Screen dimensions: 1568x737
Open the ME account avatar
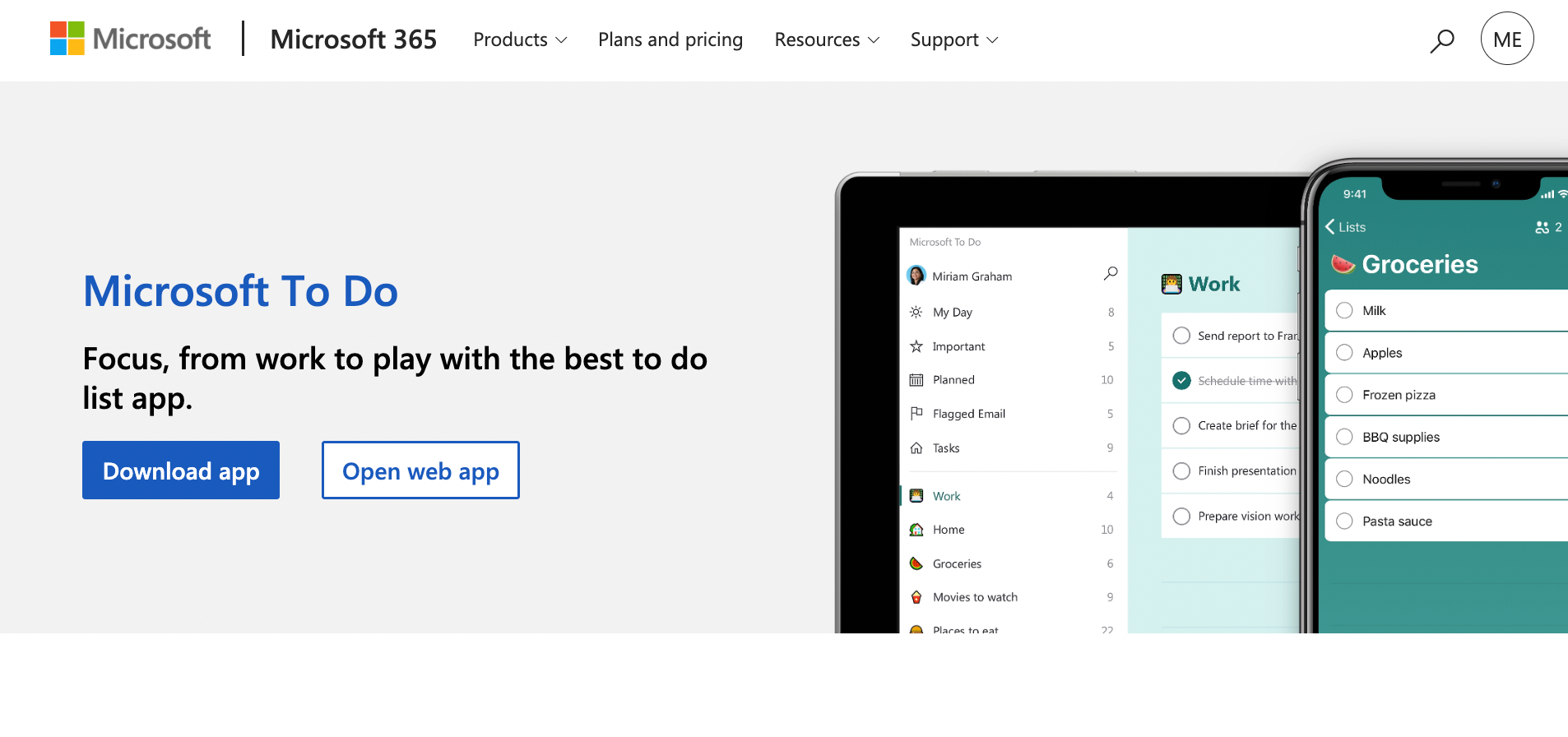tap(1507, 39)
